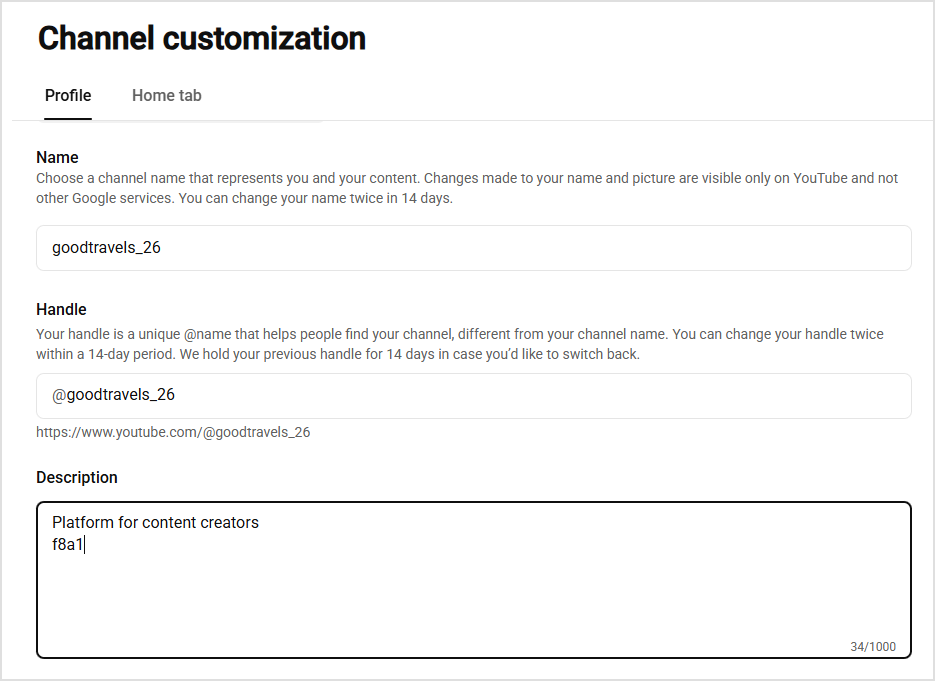Click the youtube.com/@goodtravels_26 URL under Handle
This screenshot has height=681, width=935.
pyautogui.click(x=173, y=432)
